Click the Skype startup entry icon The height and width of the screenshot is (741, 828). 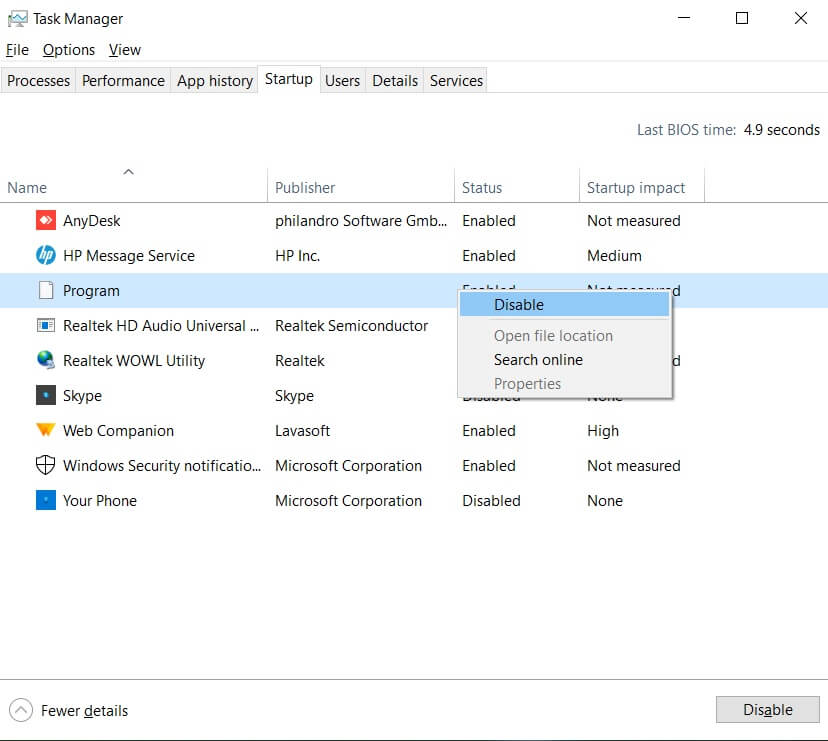[46, 396]
